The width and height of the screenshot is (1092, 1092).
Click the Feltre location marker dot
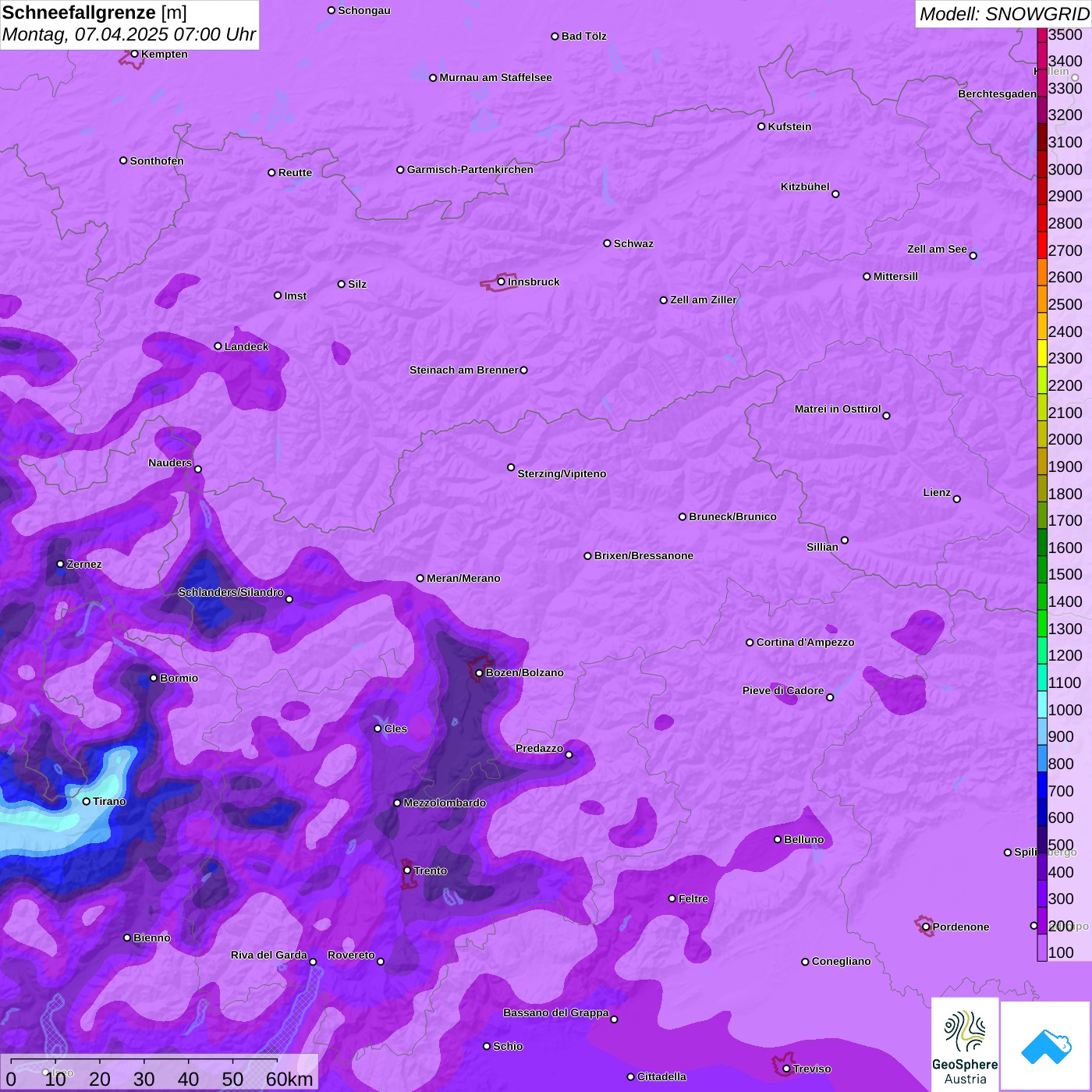click(672, 899)
